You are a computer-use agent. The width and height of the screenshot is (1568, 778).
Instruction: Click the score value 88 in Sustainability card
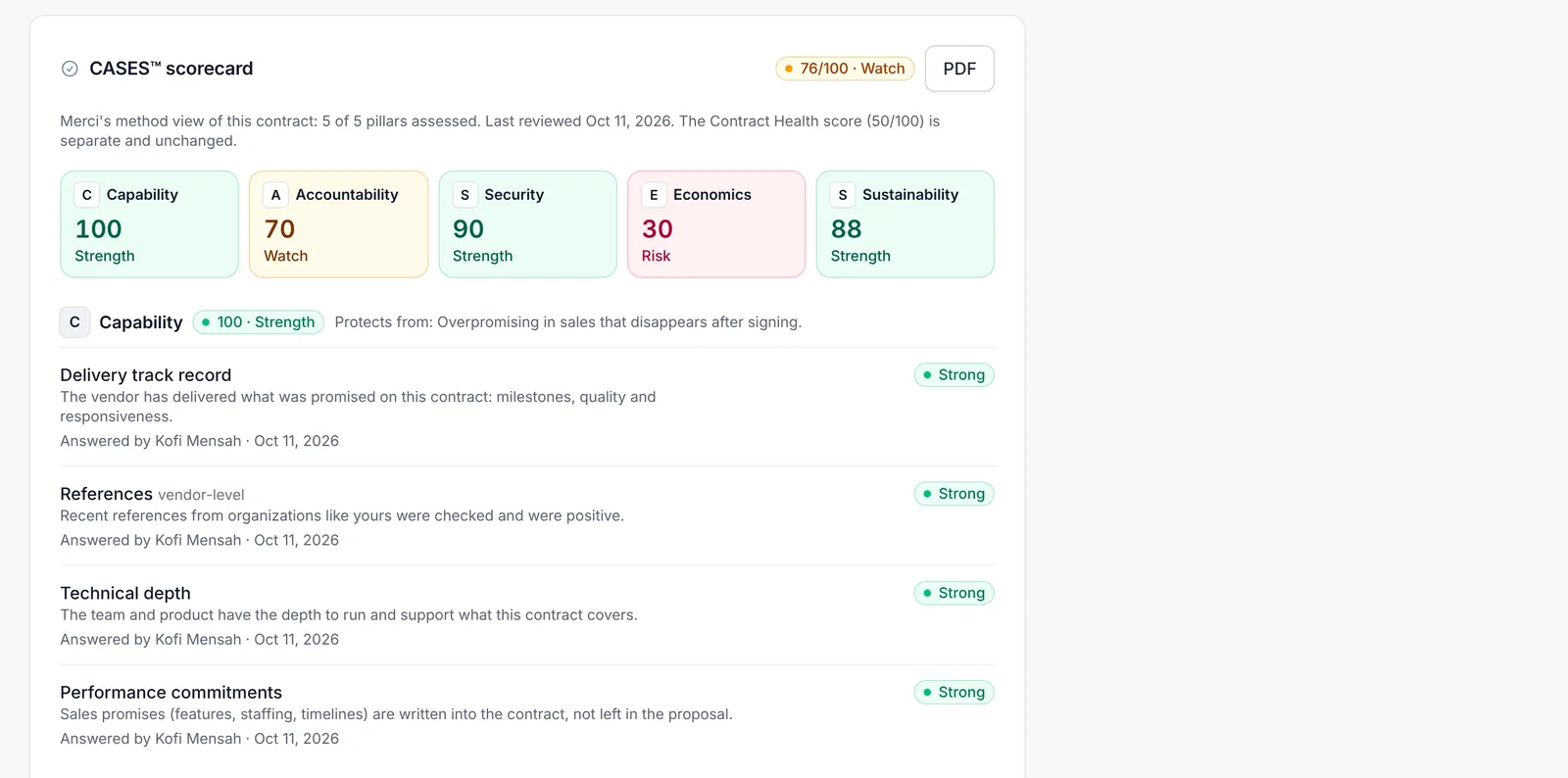point(846,229)
